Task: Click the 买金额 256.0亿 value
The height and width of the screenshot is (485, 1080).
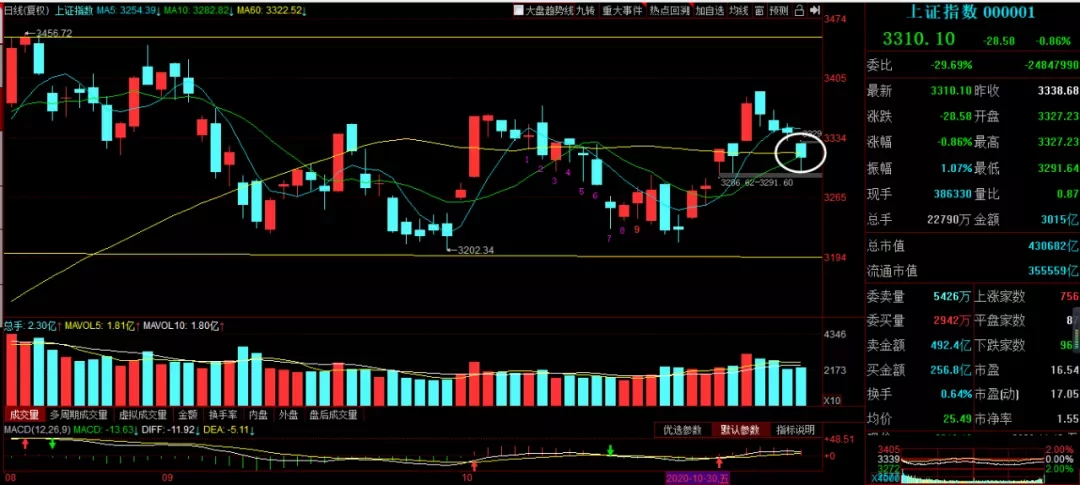Action: click(x=950, y=370)
